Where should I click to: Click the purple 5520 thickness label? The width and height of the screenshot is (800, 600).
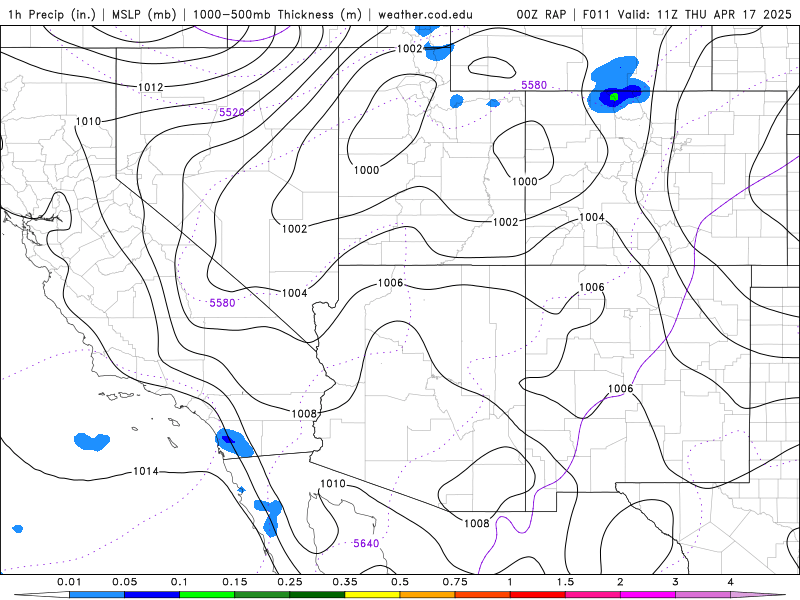[232, 112]
